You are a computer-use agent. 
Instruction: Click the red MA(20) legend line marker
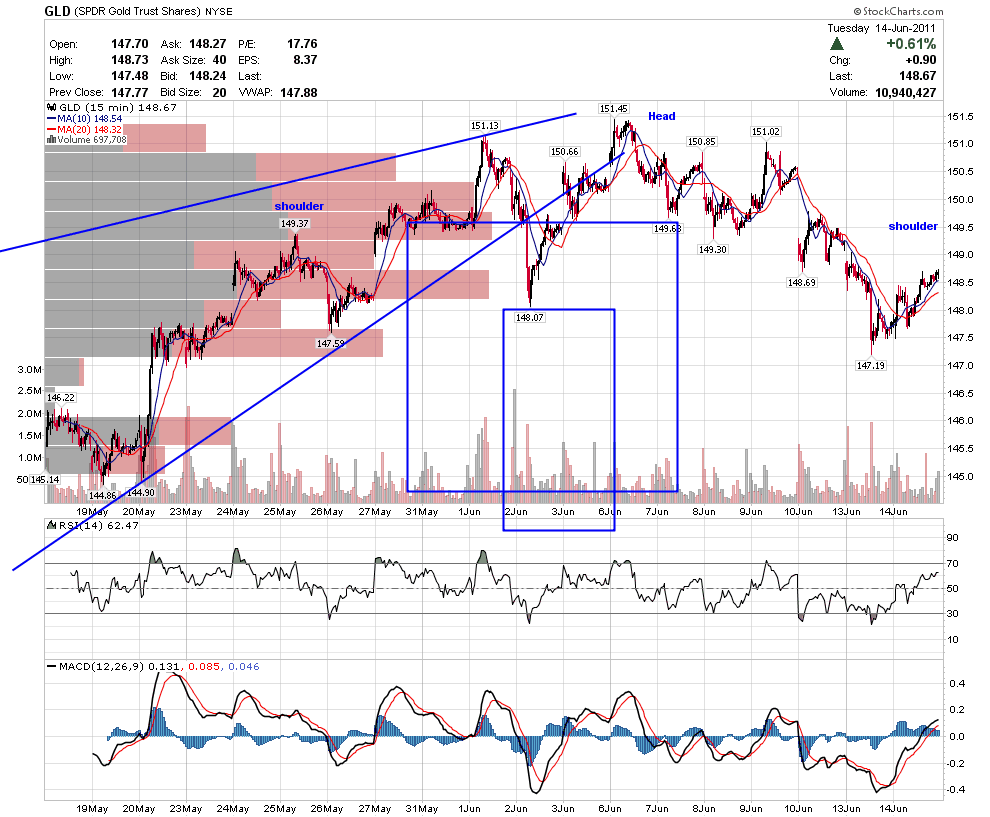(x=52, y=129)
